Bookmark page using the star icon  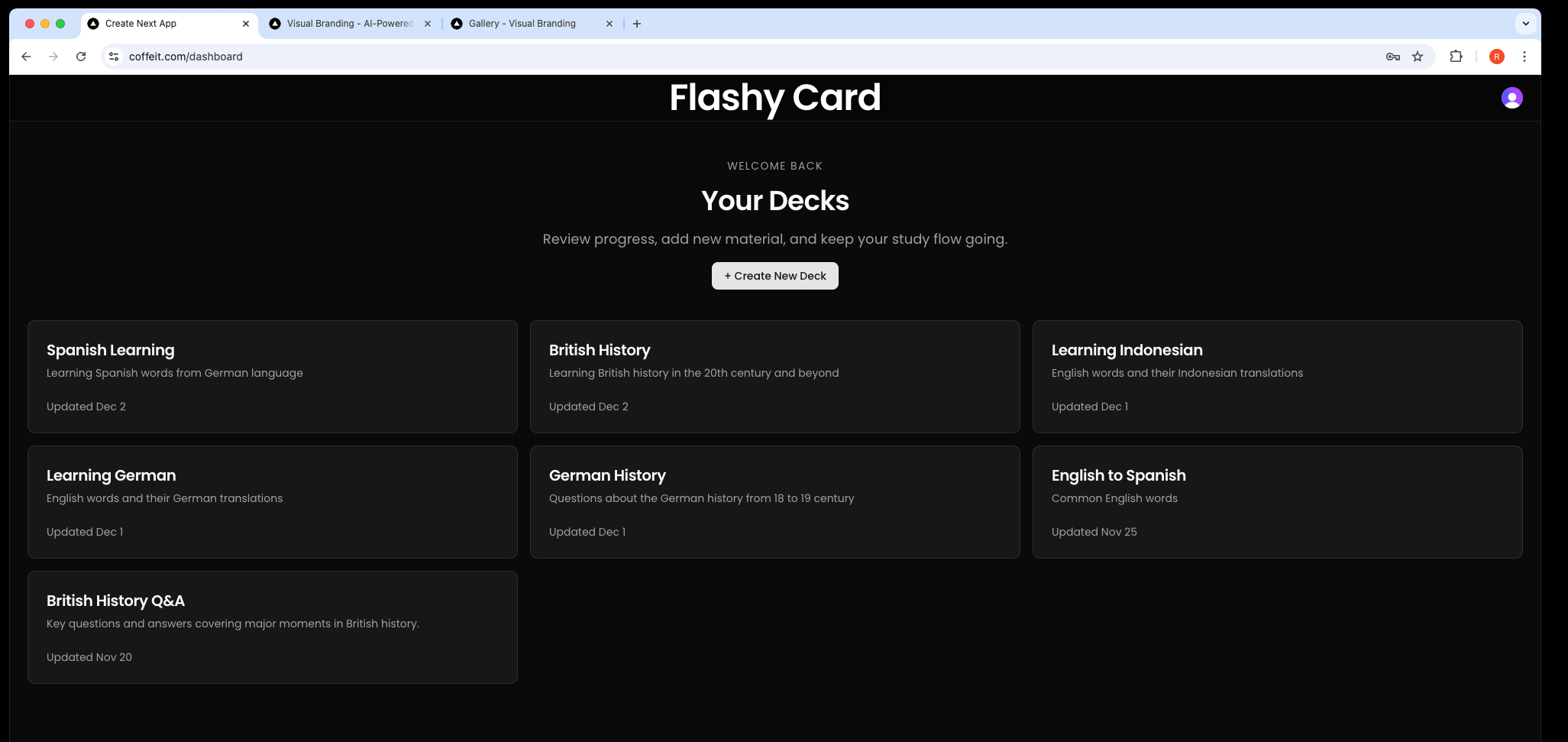coord(1418,57)
